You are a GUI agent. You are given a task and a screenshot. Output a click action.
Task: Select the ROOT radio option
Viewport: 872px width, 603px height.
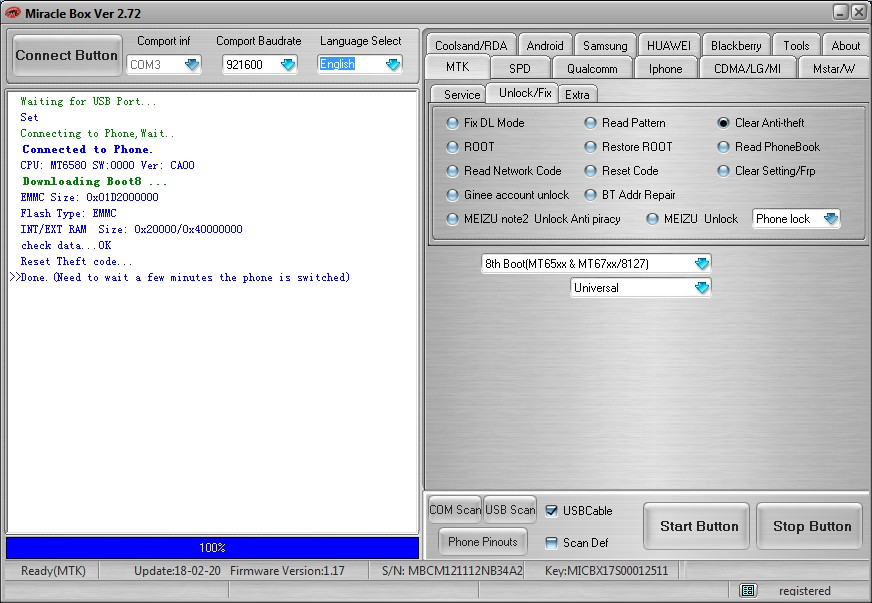click(452, 147)
